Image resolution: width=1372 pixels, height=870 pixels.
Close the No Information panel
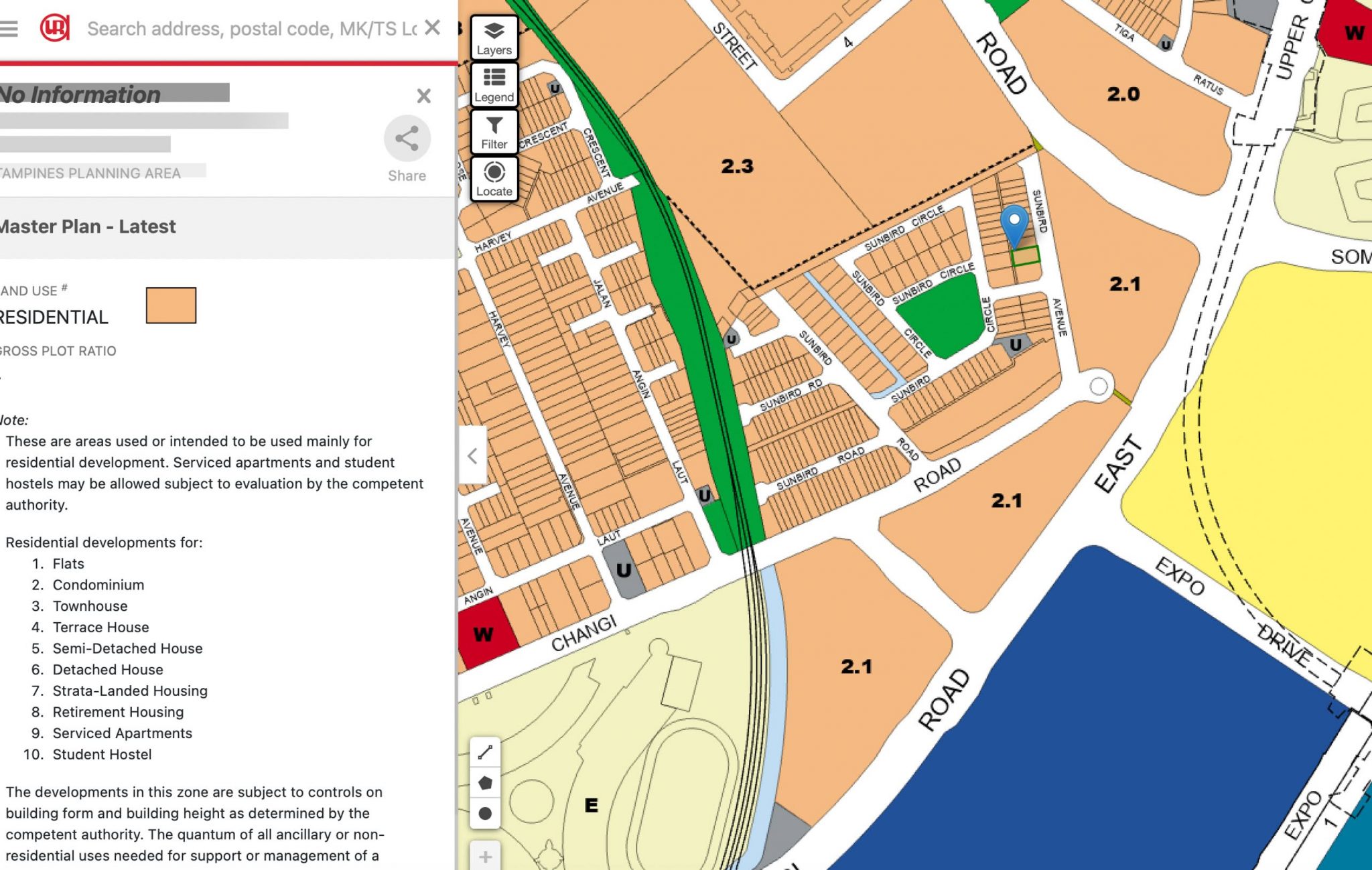click(x=423, y=96)
